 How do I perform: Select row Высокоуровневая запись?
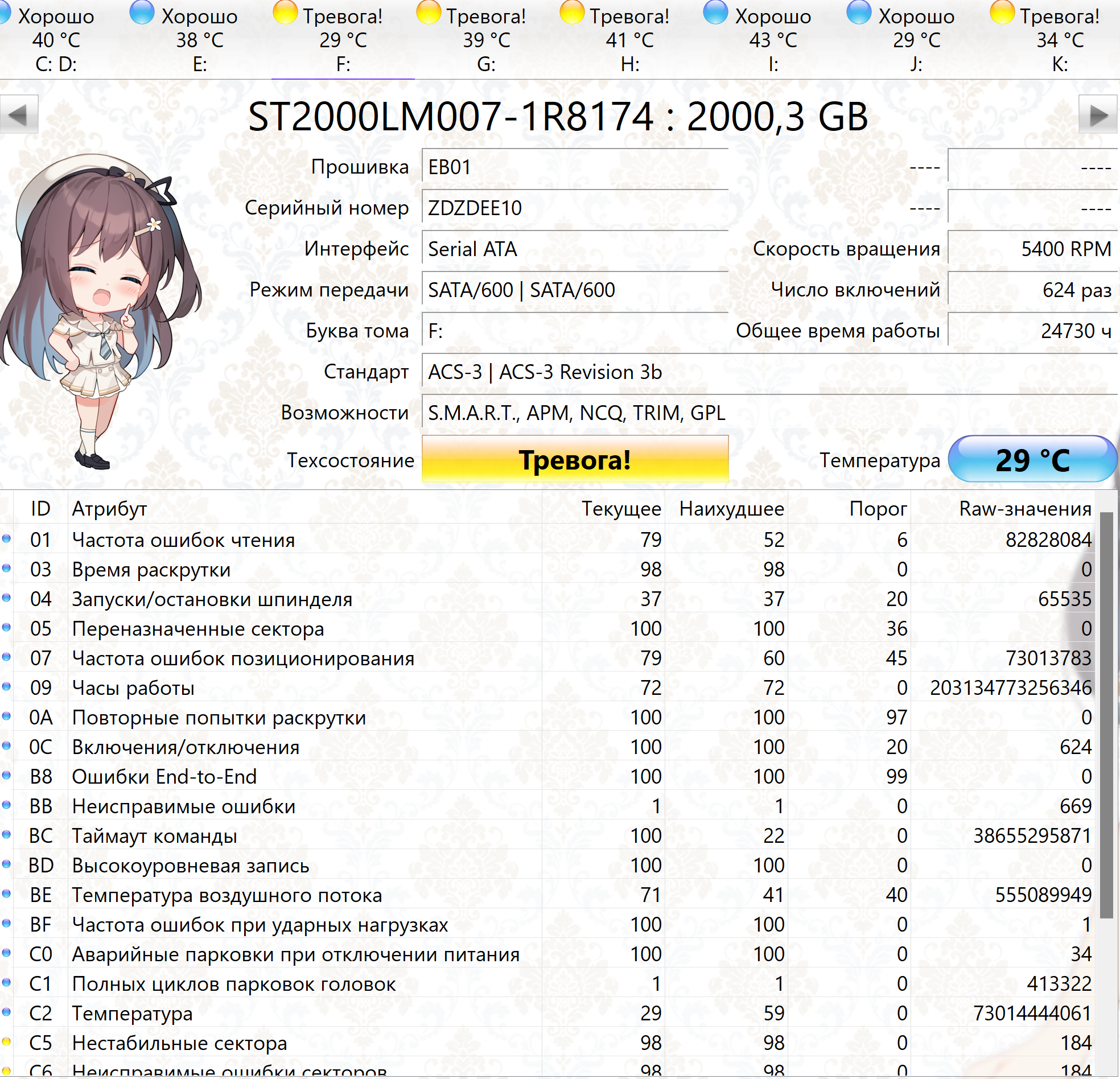pyautogui.click(x=547, y=865)
